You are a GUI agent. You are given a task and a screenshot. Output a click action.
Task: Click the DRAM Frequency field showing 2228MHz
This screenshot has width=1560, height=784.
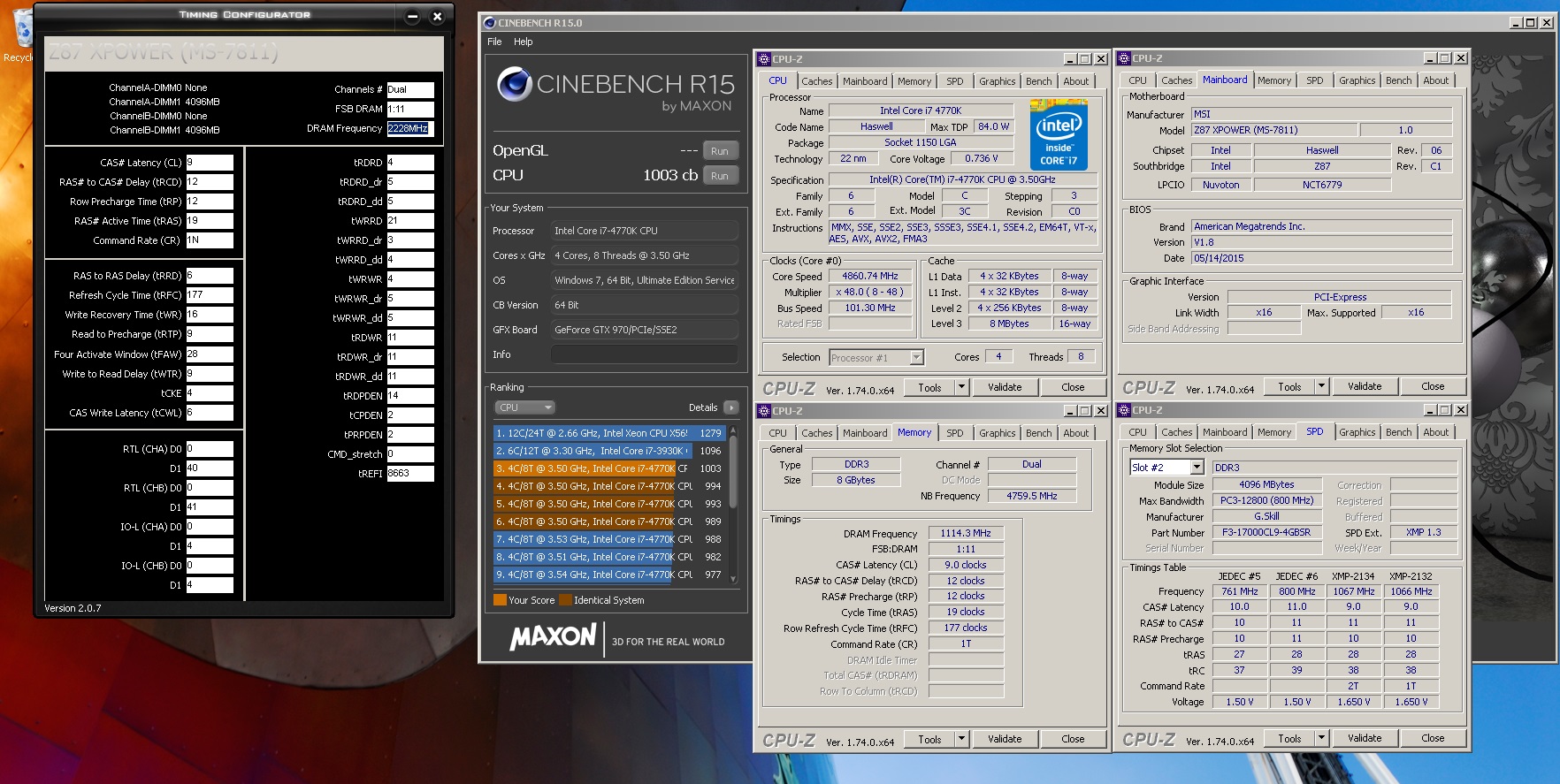410,128
